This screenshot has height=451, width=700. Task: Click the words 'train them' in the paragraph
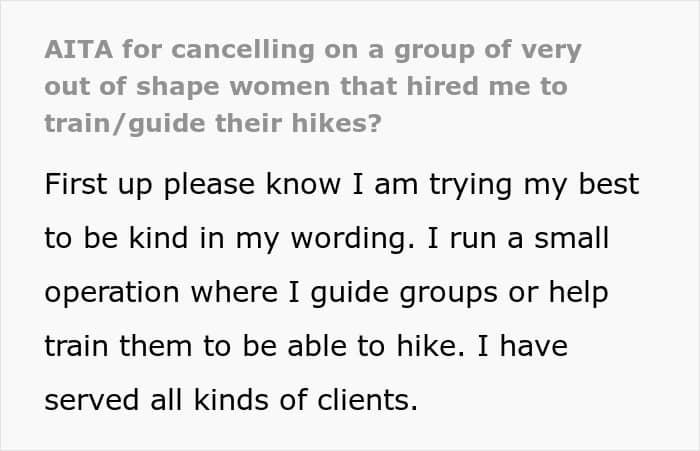coord(118,346)
